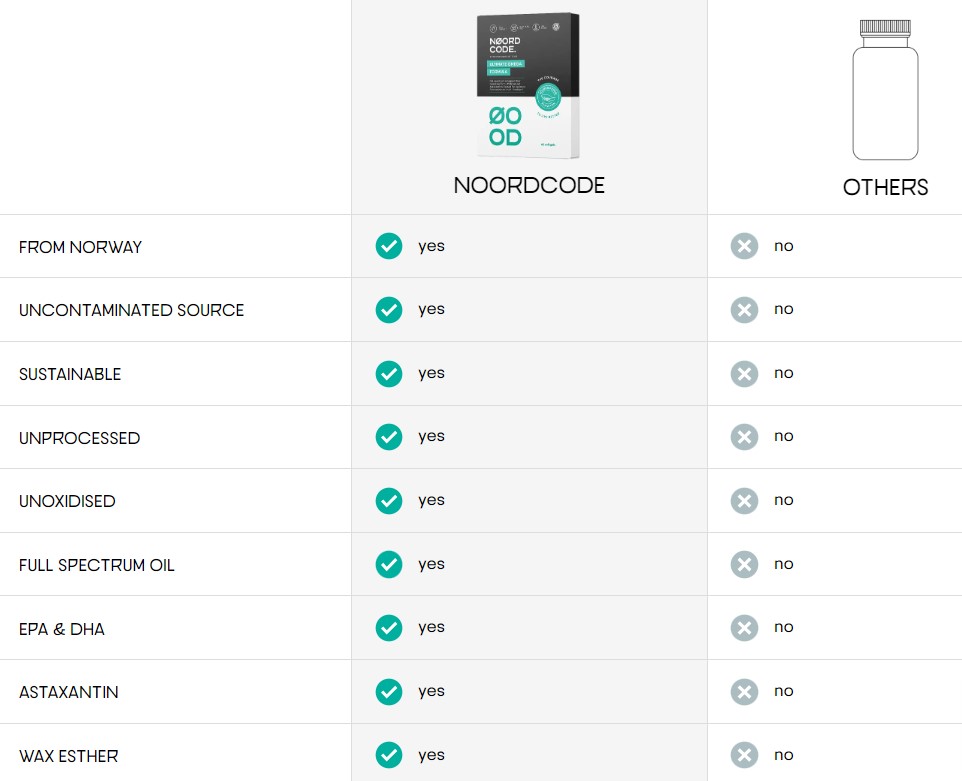
Task: Click 'no' text in EPA & DHA row
Action: [x=783, y=627]
